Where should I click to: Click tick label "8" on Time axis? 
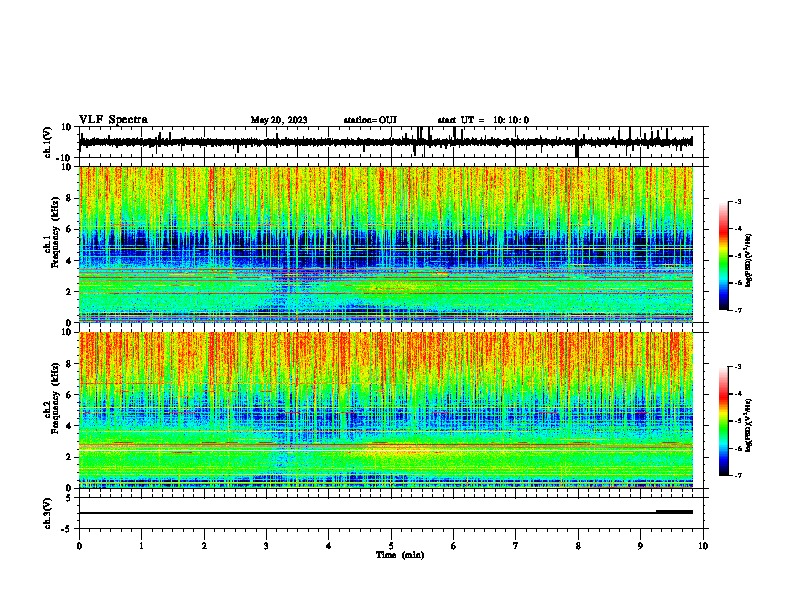pos(578,546)
